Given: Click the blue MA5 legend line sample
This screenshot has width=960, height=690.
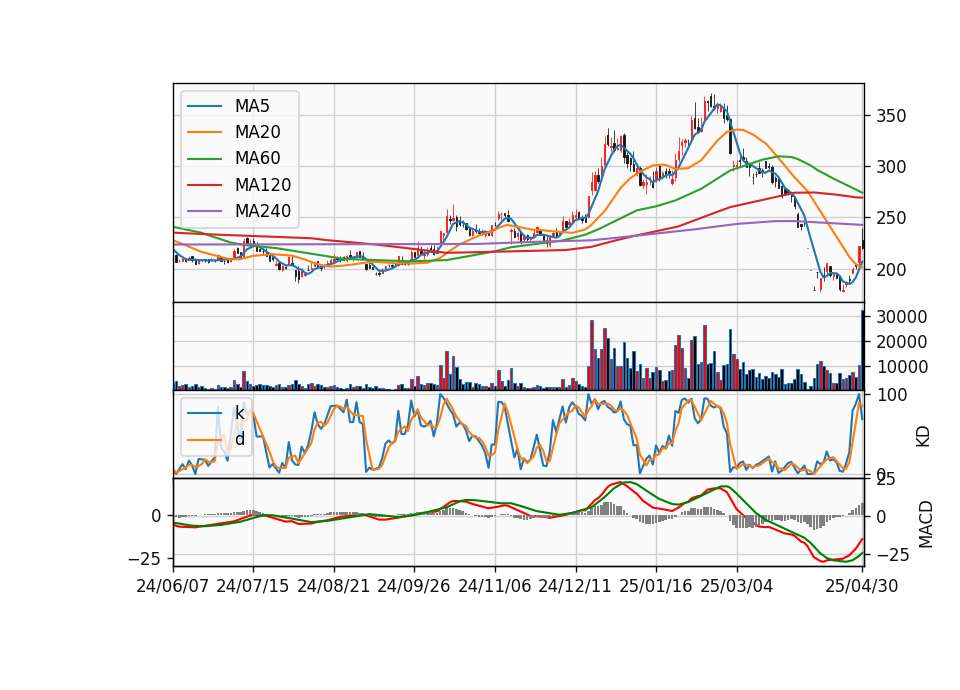Looking at the screenshot, I should [x=204, y=107].
